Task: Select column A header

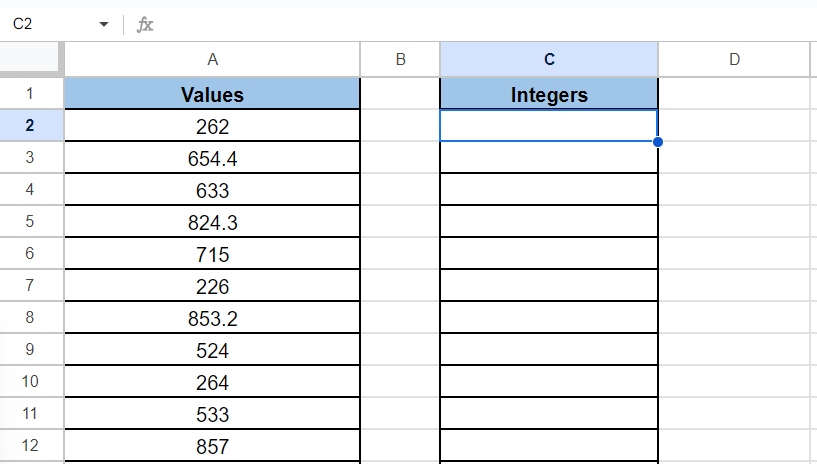Action: (212, 59)
